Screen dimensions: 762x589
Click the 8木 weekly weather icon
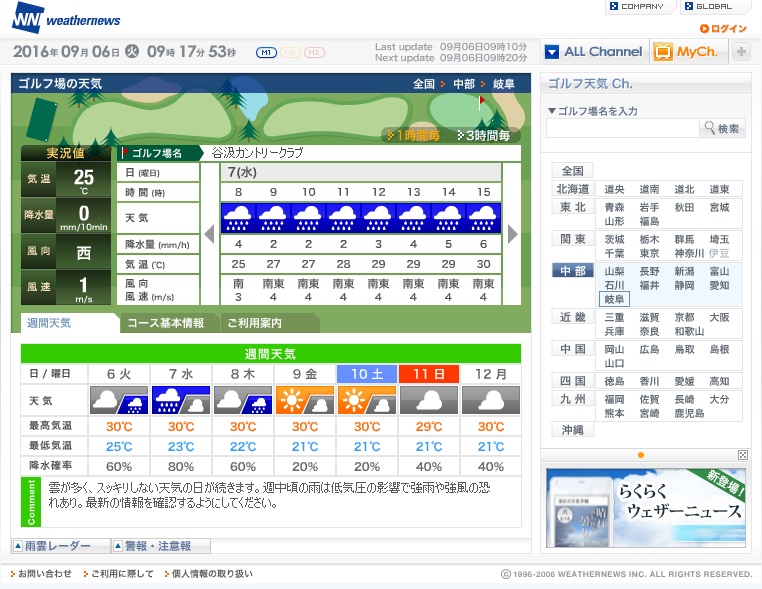(x=243, y=400)
